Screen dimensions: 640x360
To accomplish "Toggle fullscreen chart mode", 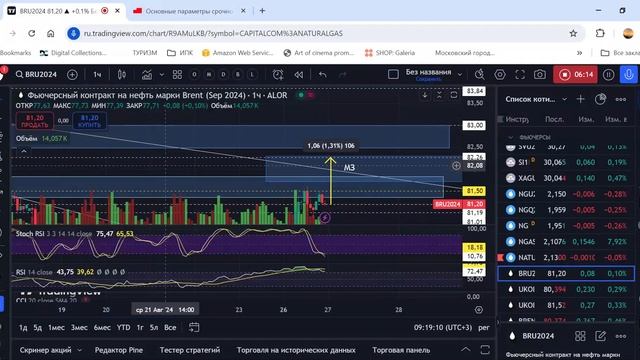I will (x=520, y=74).
